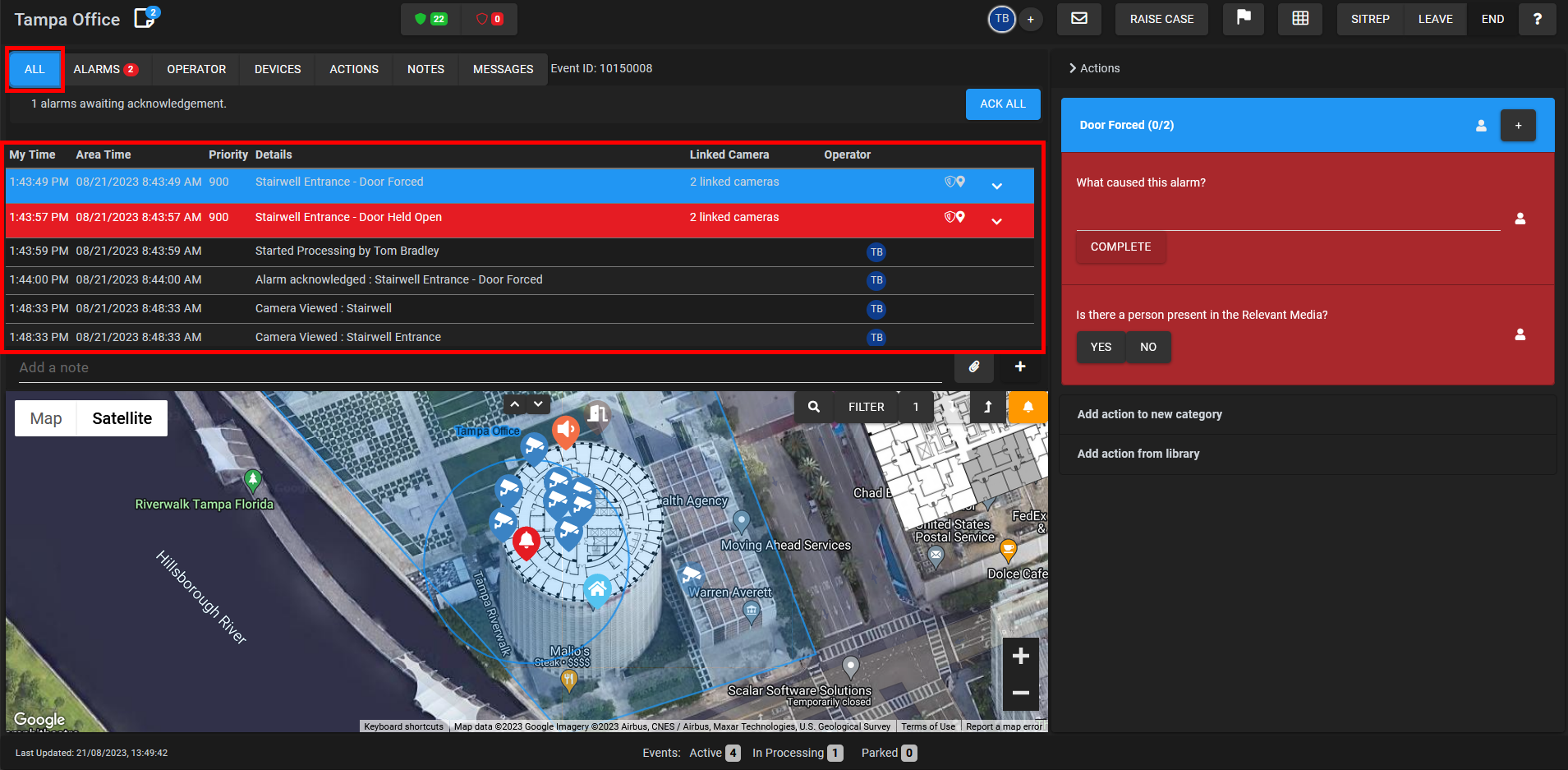
Task: Click the green shield counter showing 22
Action: click(431, 19)
